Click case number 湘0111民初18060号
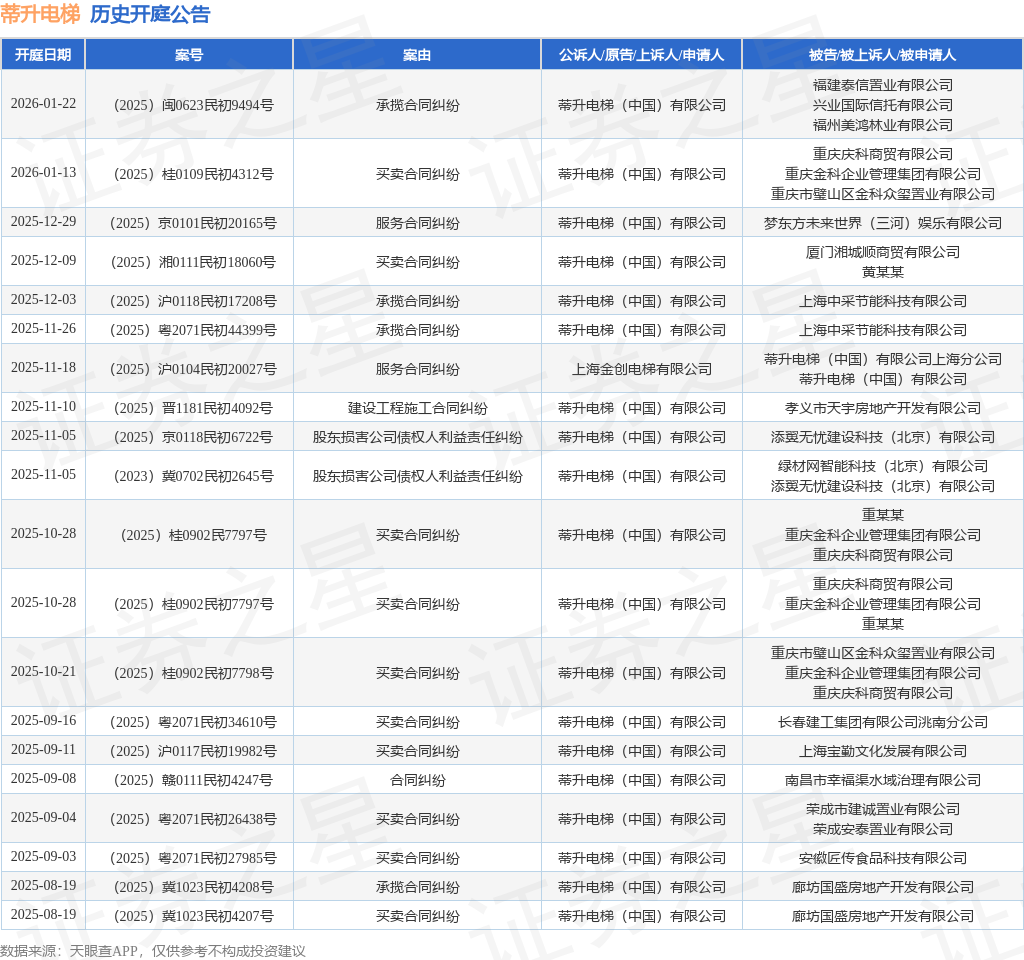Image resolution: width=1024 pixels, height=960 pixels. click(x=193, y=262)
